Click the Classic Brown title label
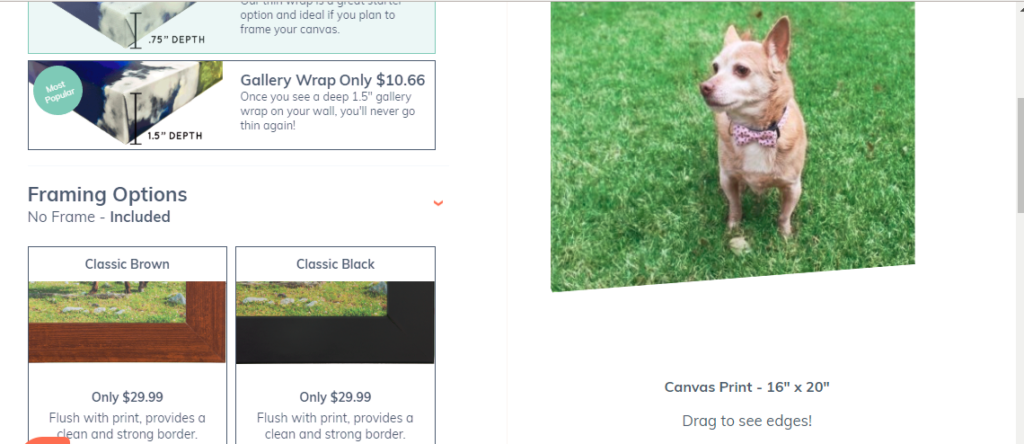The image size is (1024, 444). (127, 264)
